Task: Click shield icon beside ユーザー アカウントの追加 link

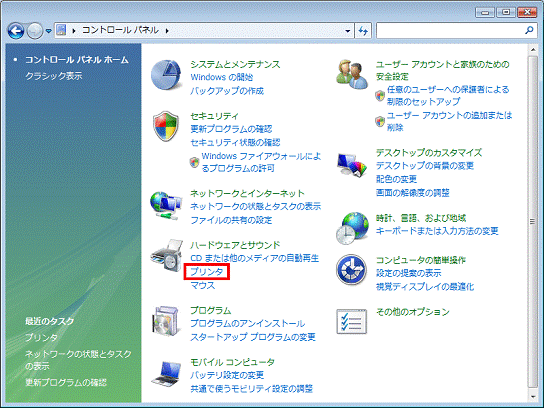Action: click(380, 121)
